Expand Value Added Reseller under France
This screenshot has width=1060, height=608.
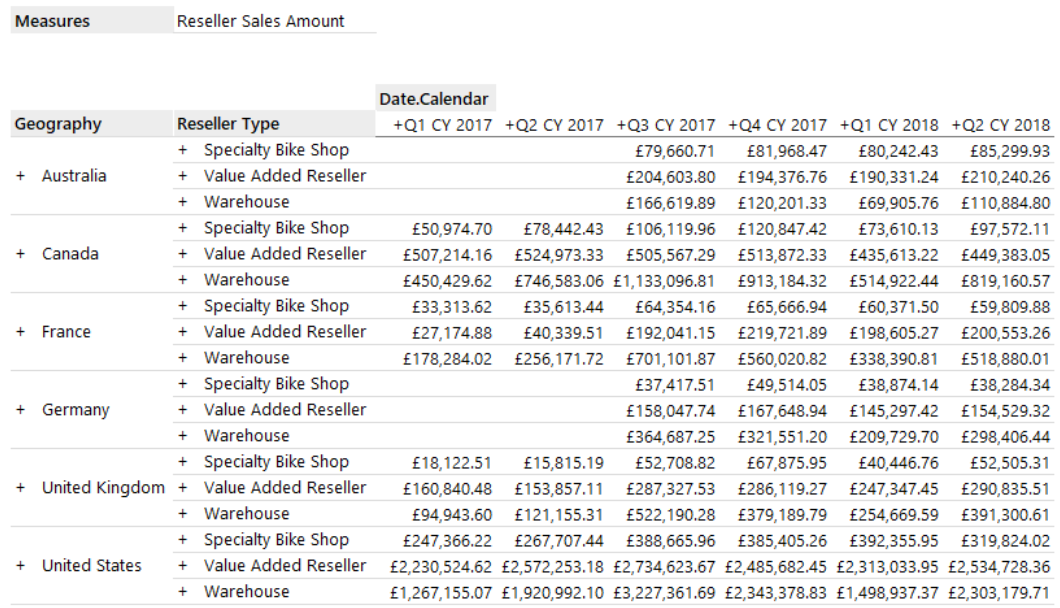183,332
